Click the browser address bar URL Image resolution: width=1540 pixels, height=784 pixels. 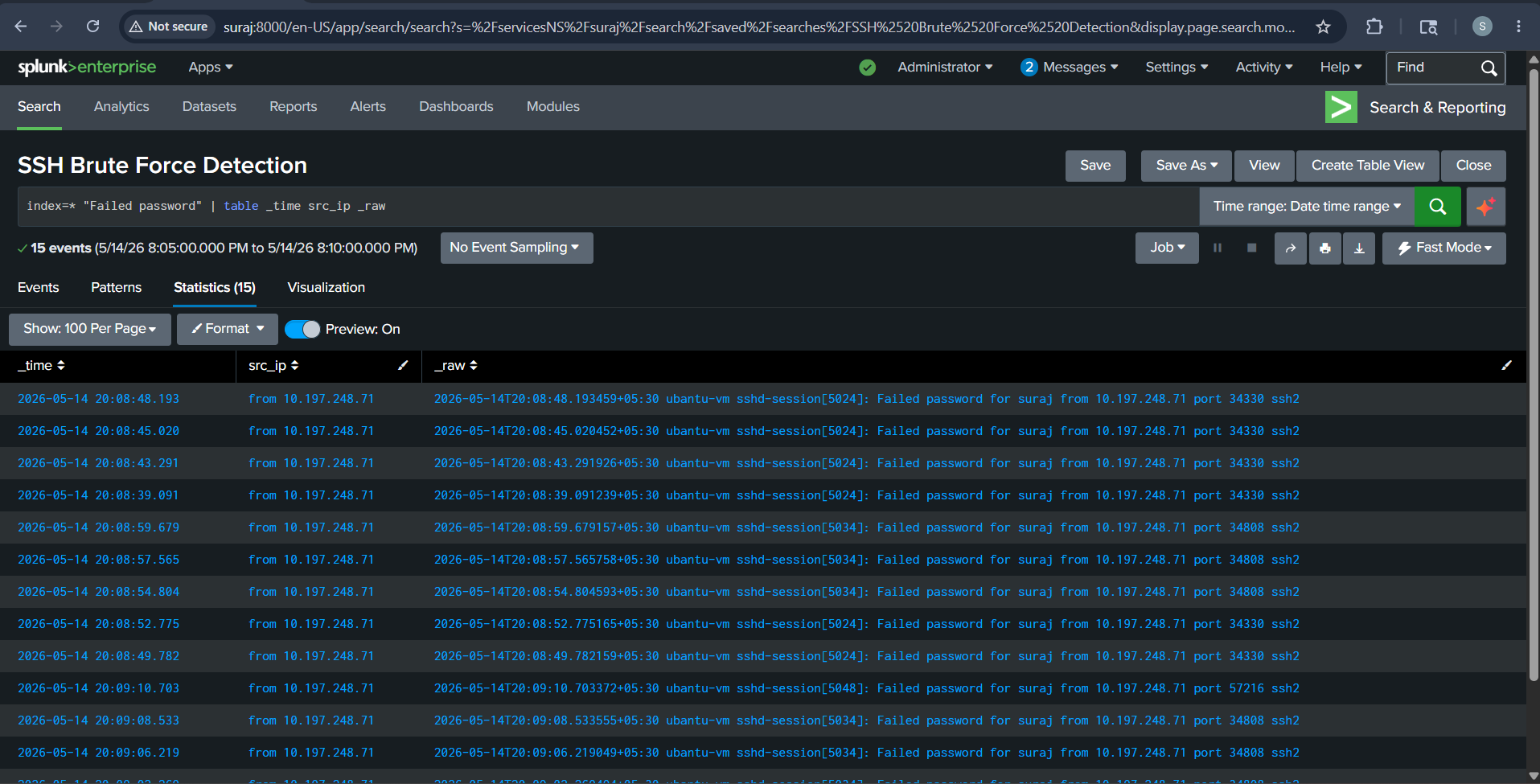(x=759, y=27)
